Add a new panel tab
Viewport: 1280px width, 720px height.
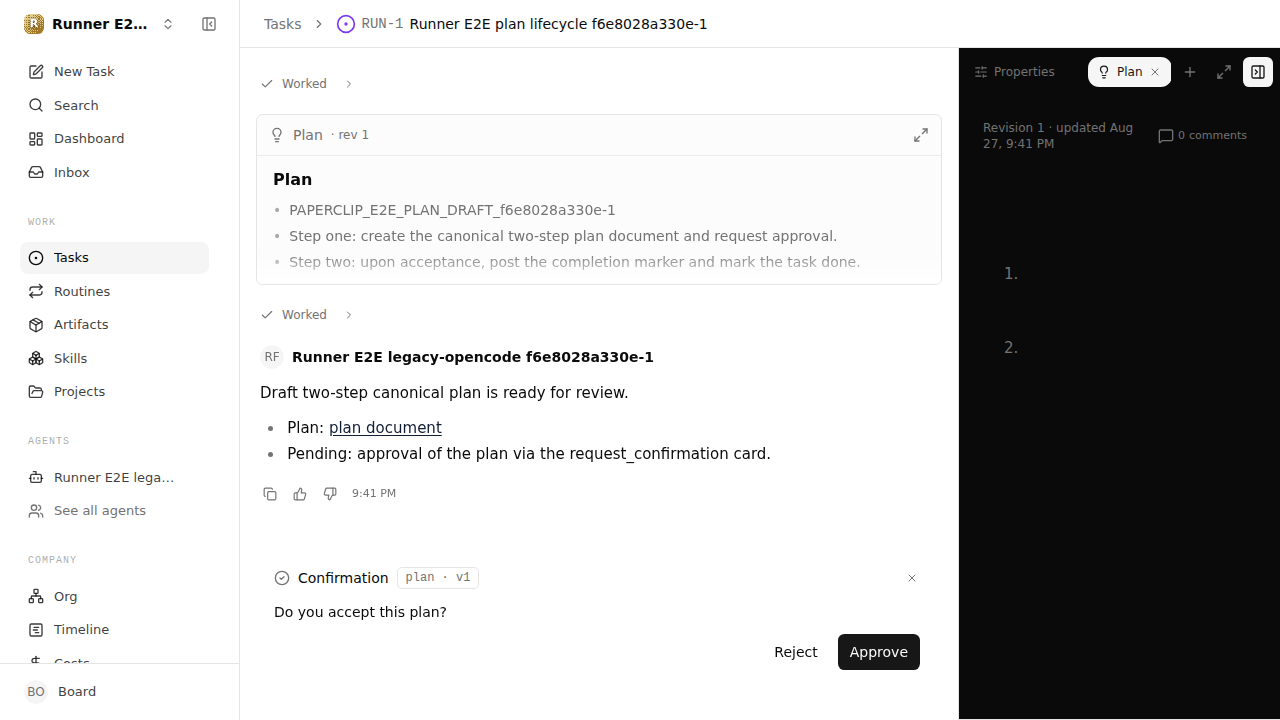(1190, 72)
